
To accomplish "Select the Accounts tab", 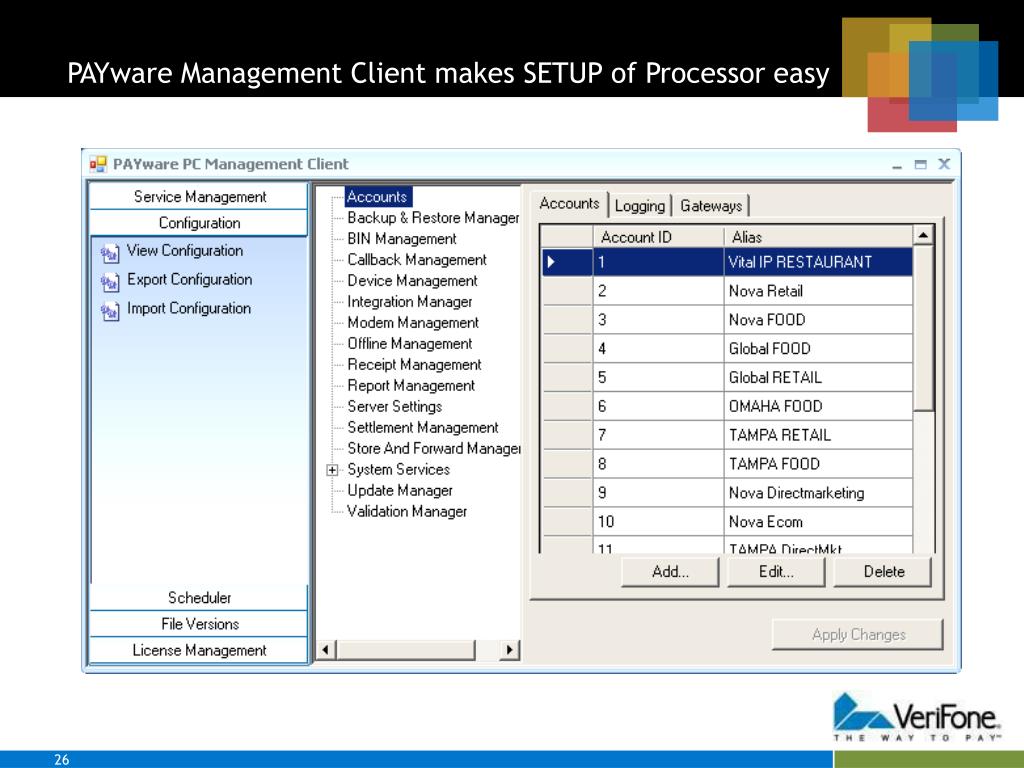I will [569, 204].
